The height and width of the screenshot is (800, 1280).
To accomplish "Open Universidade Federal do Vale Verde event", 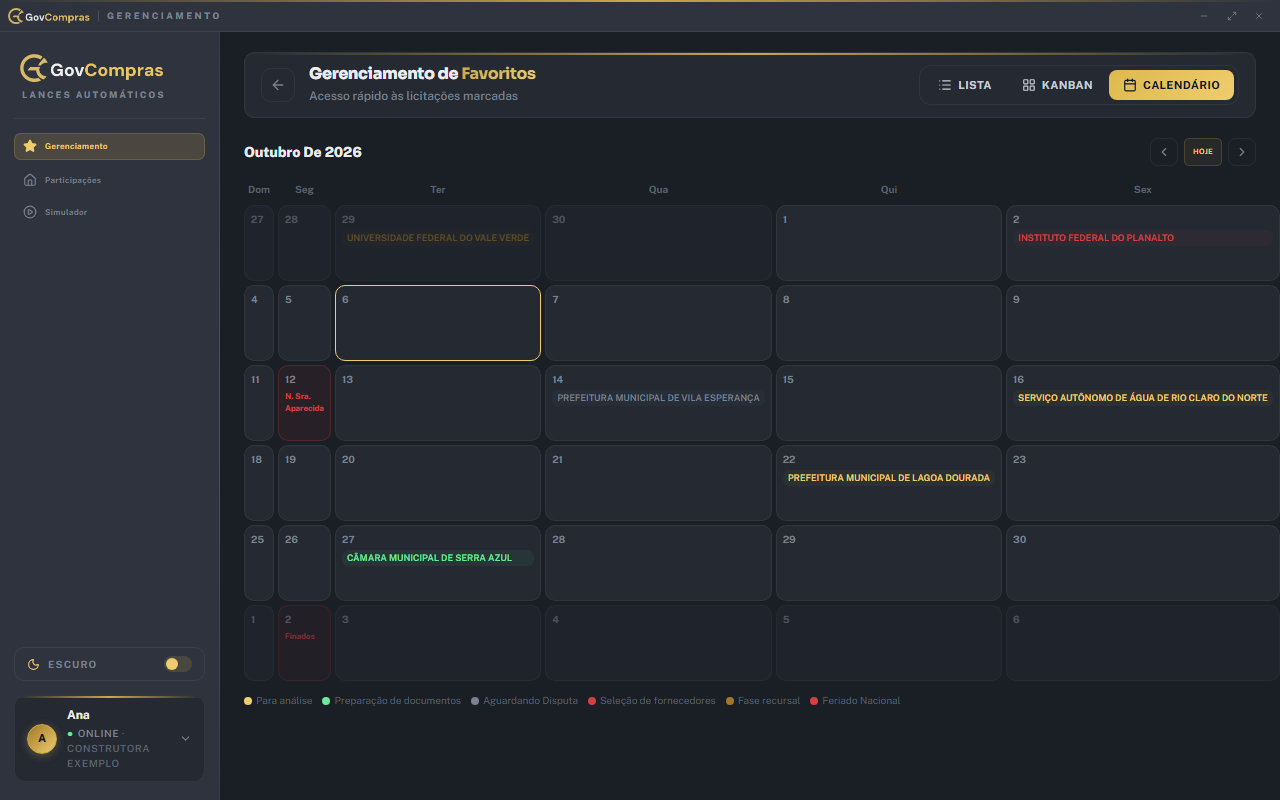I will [438, 238].
